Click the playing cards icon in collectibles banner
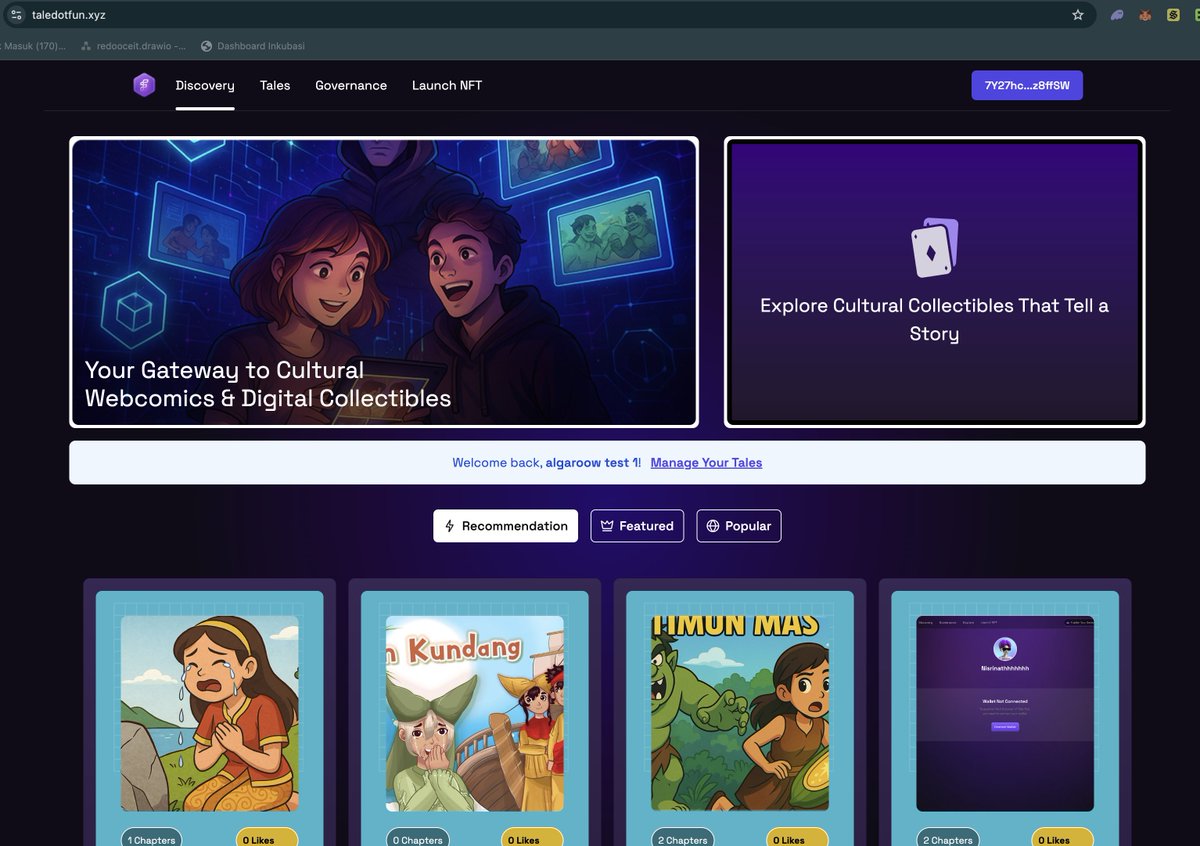Viewport: 1200px width, 846px height. click(x=935, y=248)
